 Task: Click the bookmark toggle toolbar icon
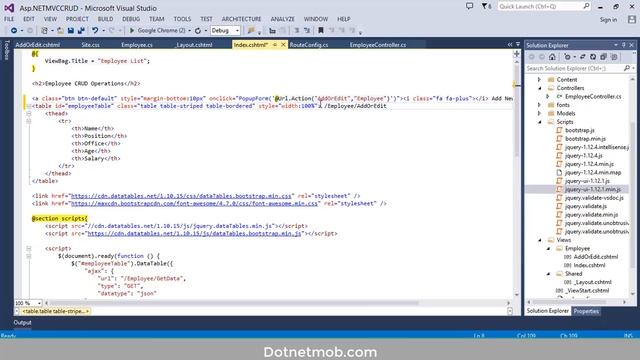pyautogui.click(x=321, y=31)
